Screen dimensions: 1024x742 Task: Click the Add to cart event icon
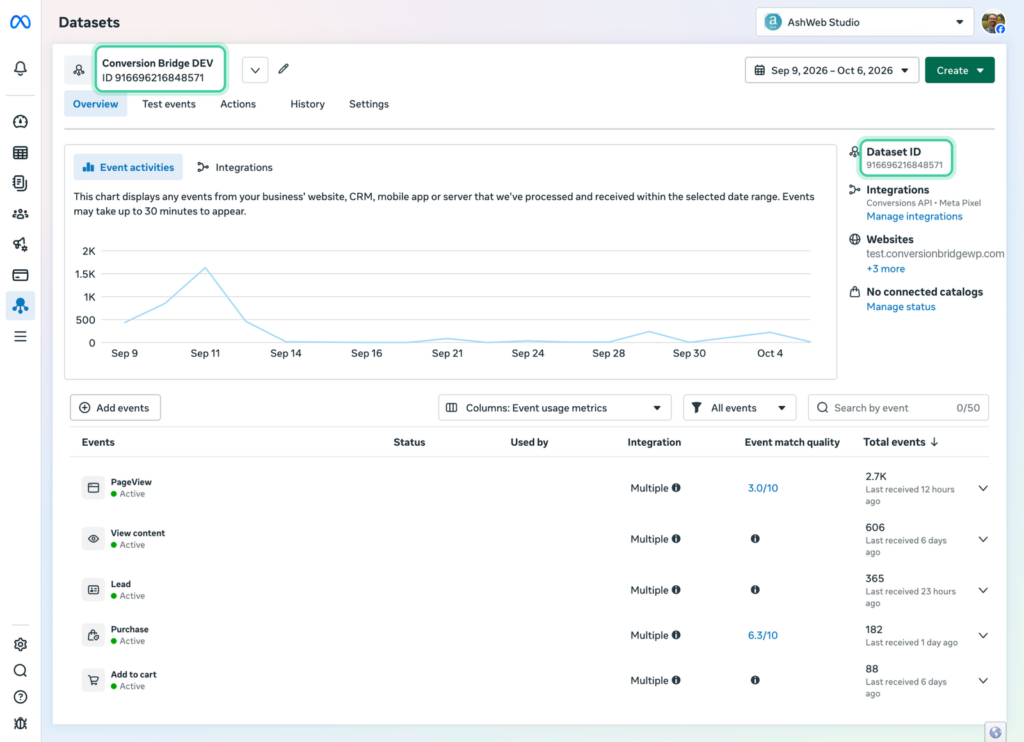(93, 680)
